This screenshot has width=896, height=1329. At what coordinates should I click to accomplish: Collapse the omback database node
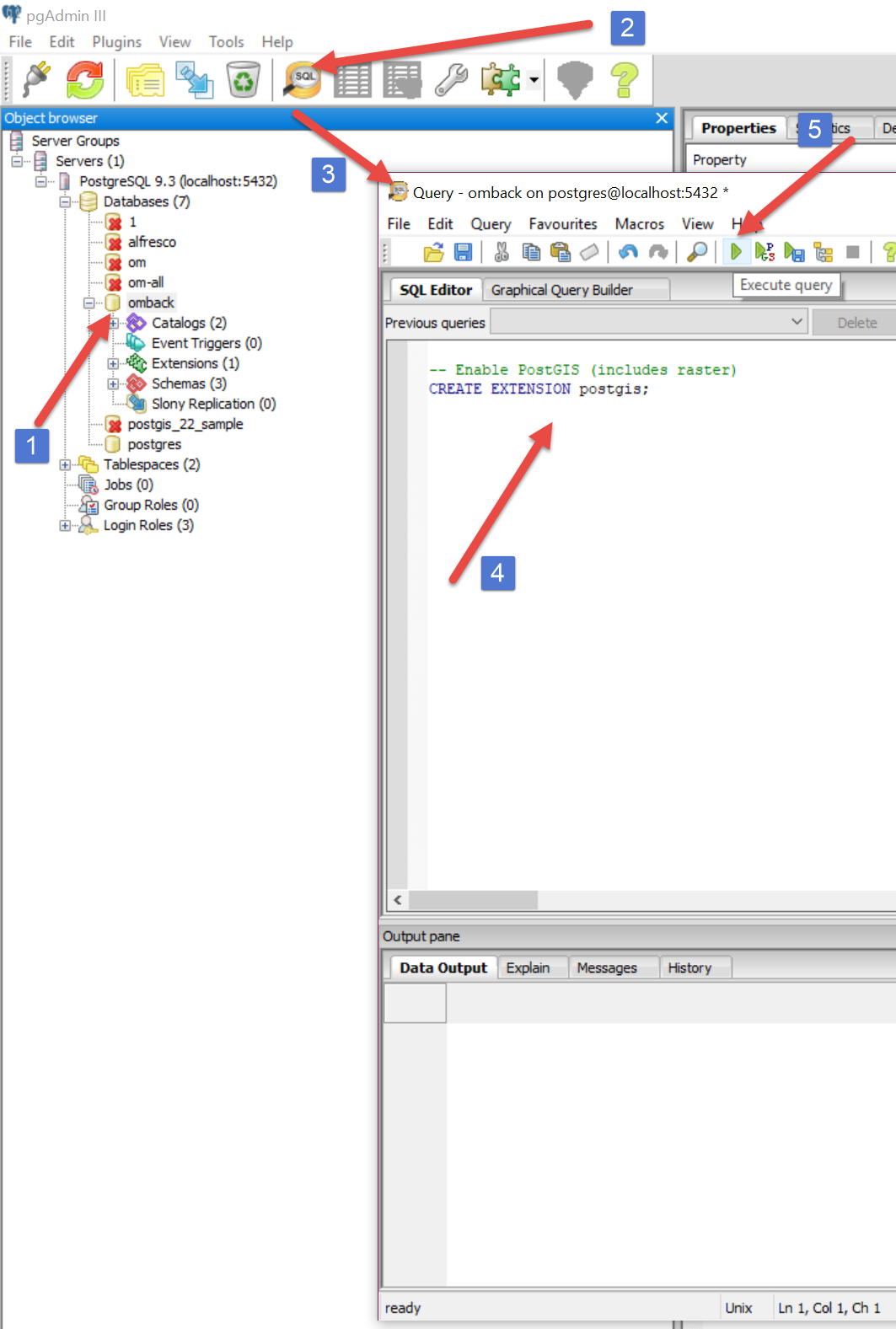[x=89, y=303]
